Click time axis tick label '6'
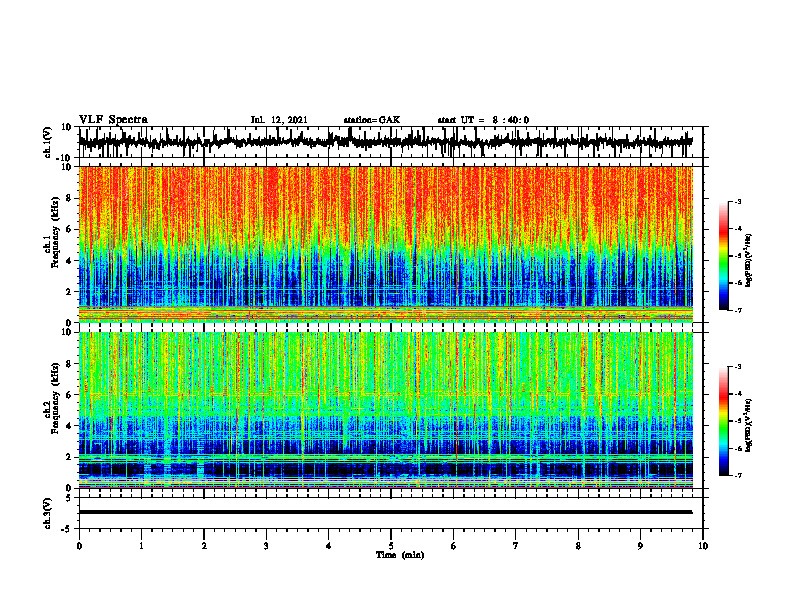 tap(454, 546)
